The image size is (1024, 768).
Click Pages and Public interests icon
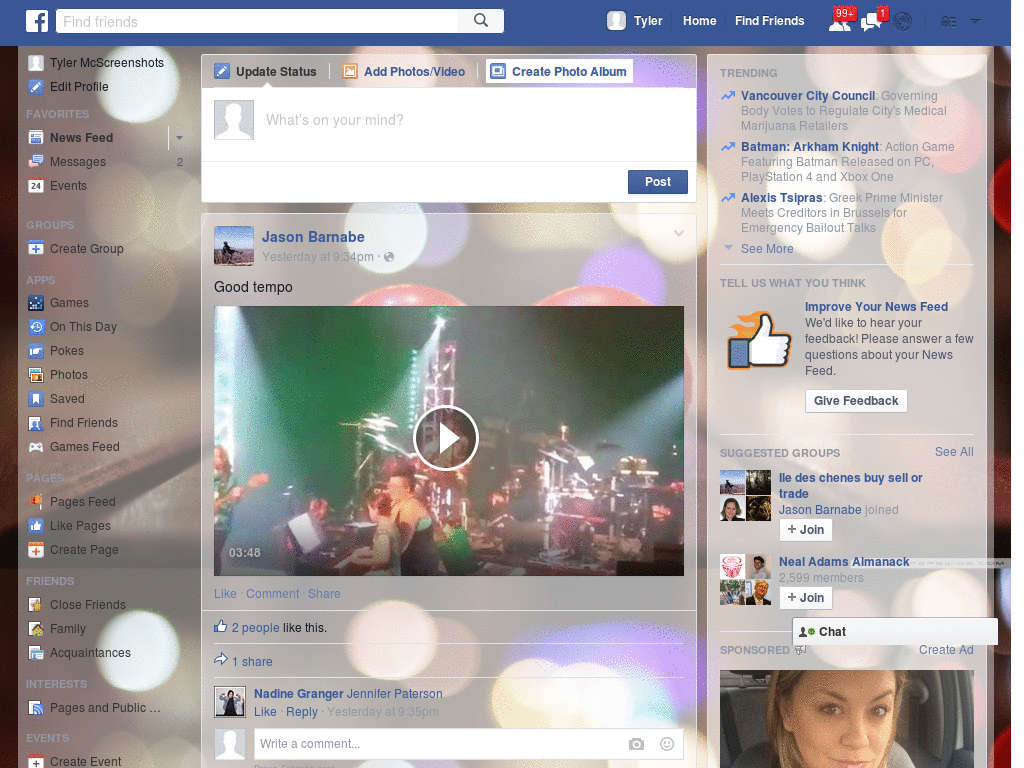(x=36, y=708)
